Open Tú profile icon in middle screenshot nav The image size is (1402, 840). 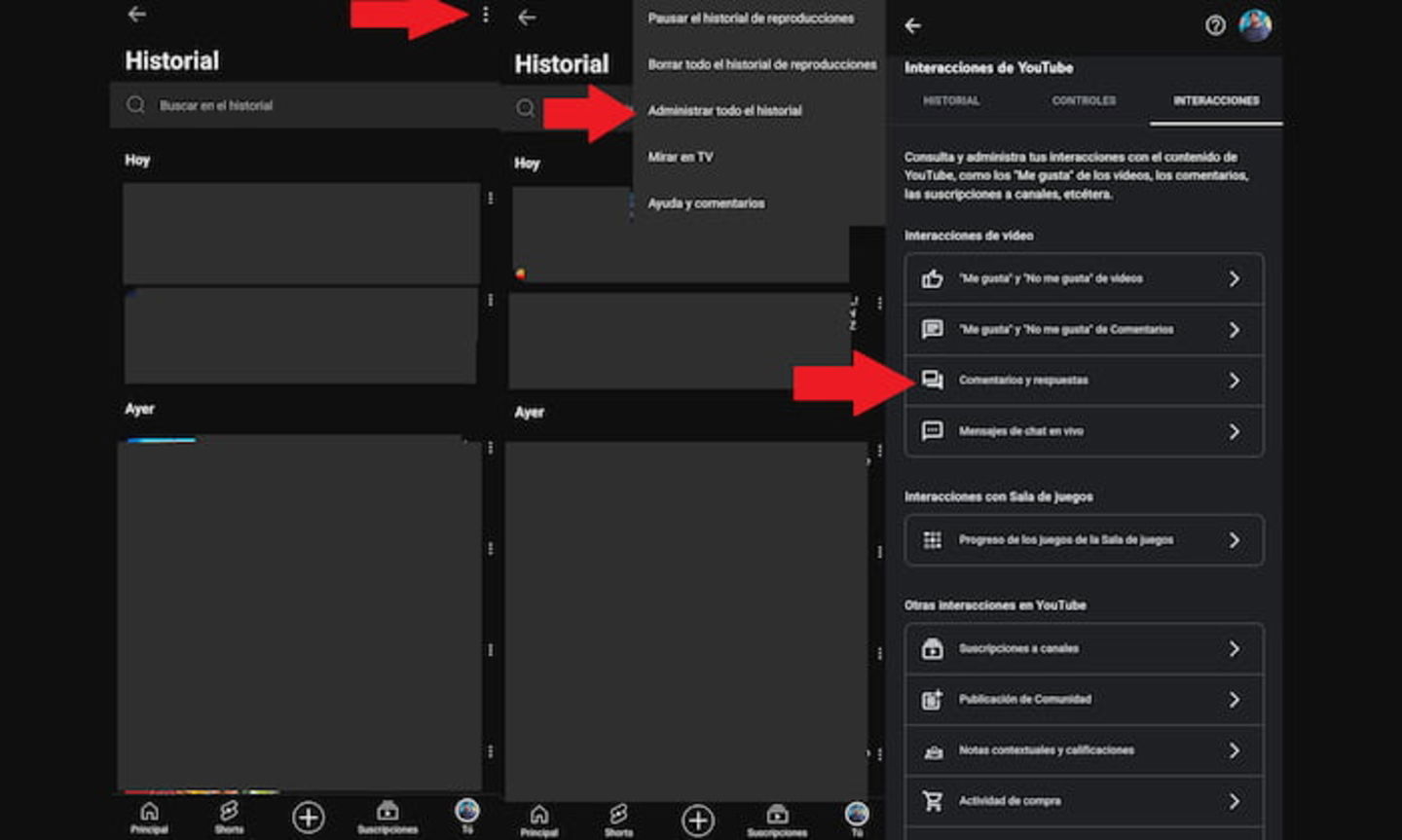(857, 814)
